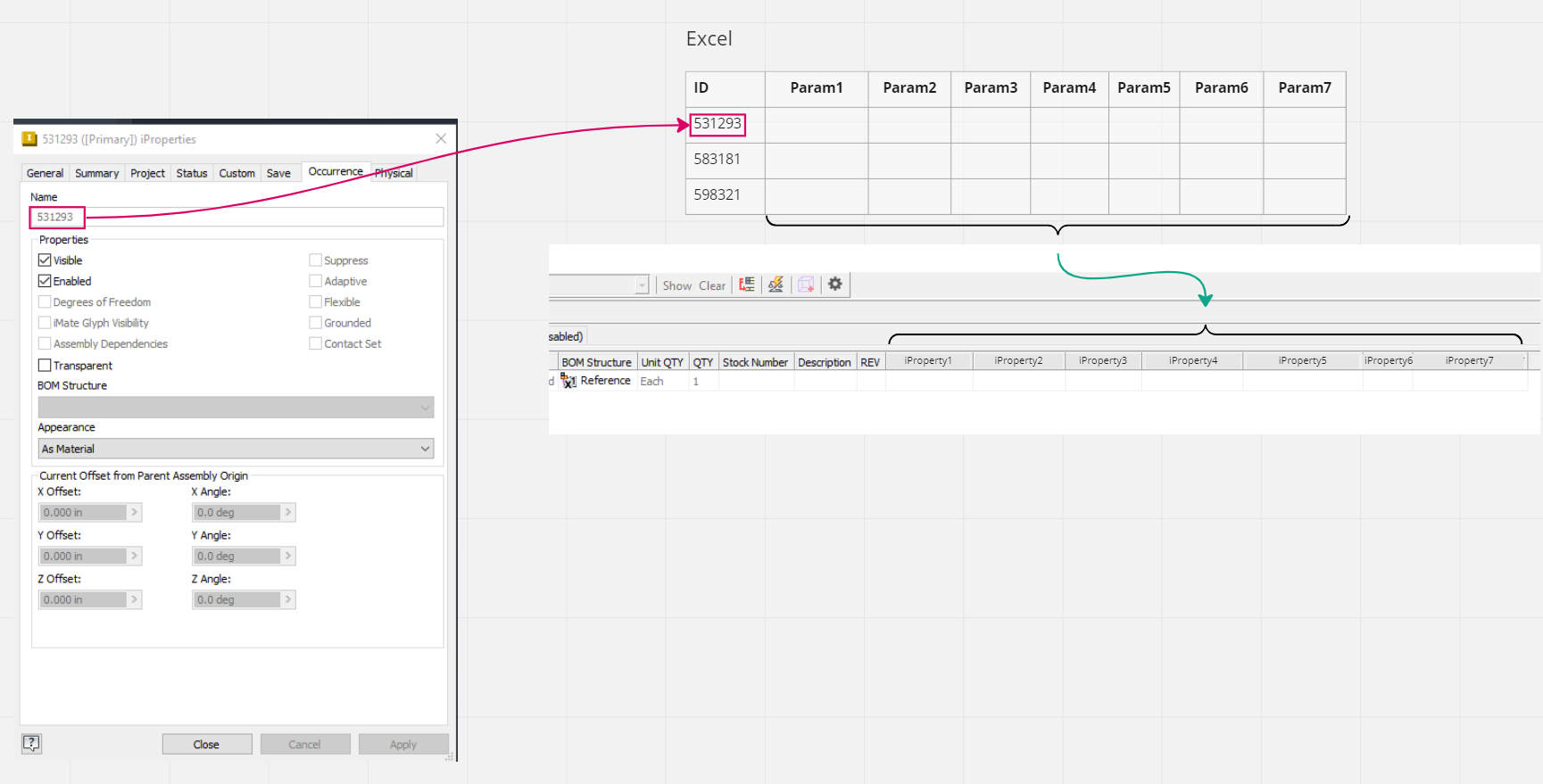
Task: Tick the Transparent checkbox
Action: click(45, 366)
